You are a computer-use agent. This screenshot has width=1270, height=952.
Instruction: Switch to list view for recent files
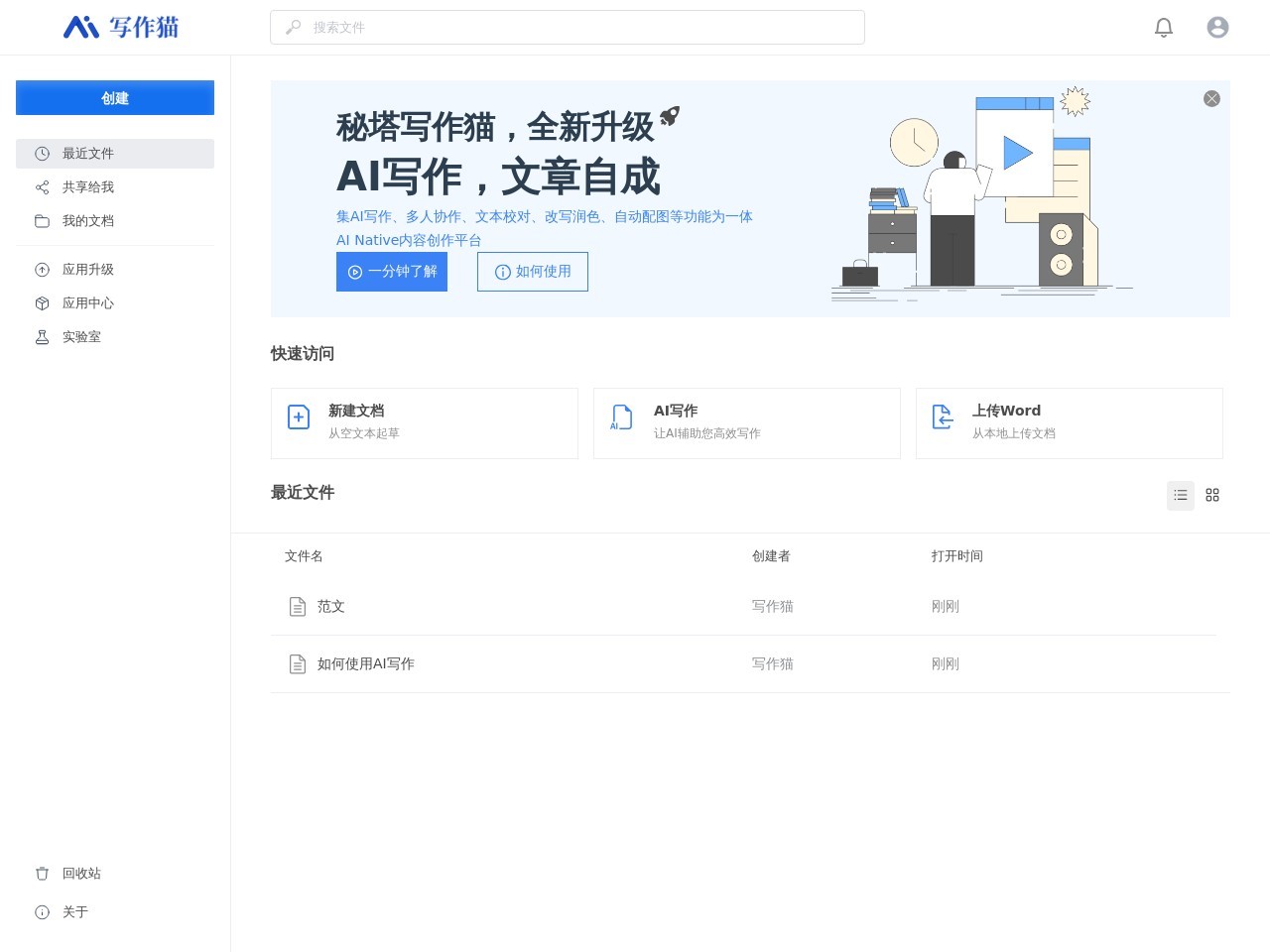pyautogui.click(x=1180, y=495)
